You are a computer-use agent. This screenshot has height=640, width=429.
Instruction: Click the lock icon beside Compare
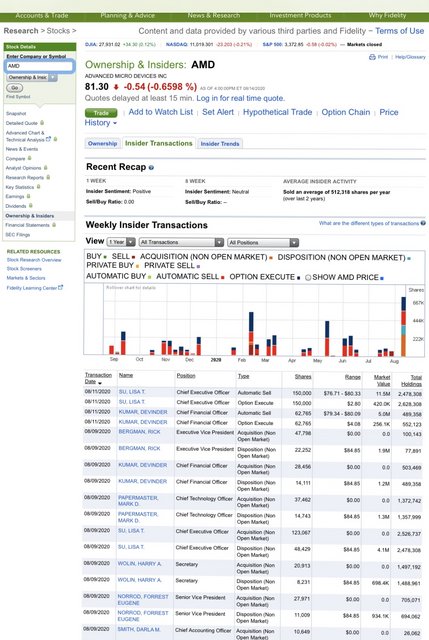click(x=29, y=158)
